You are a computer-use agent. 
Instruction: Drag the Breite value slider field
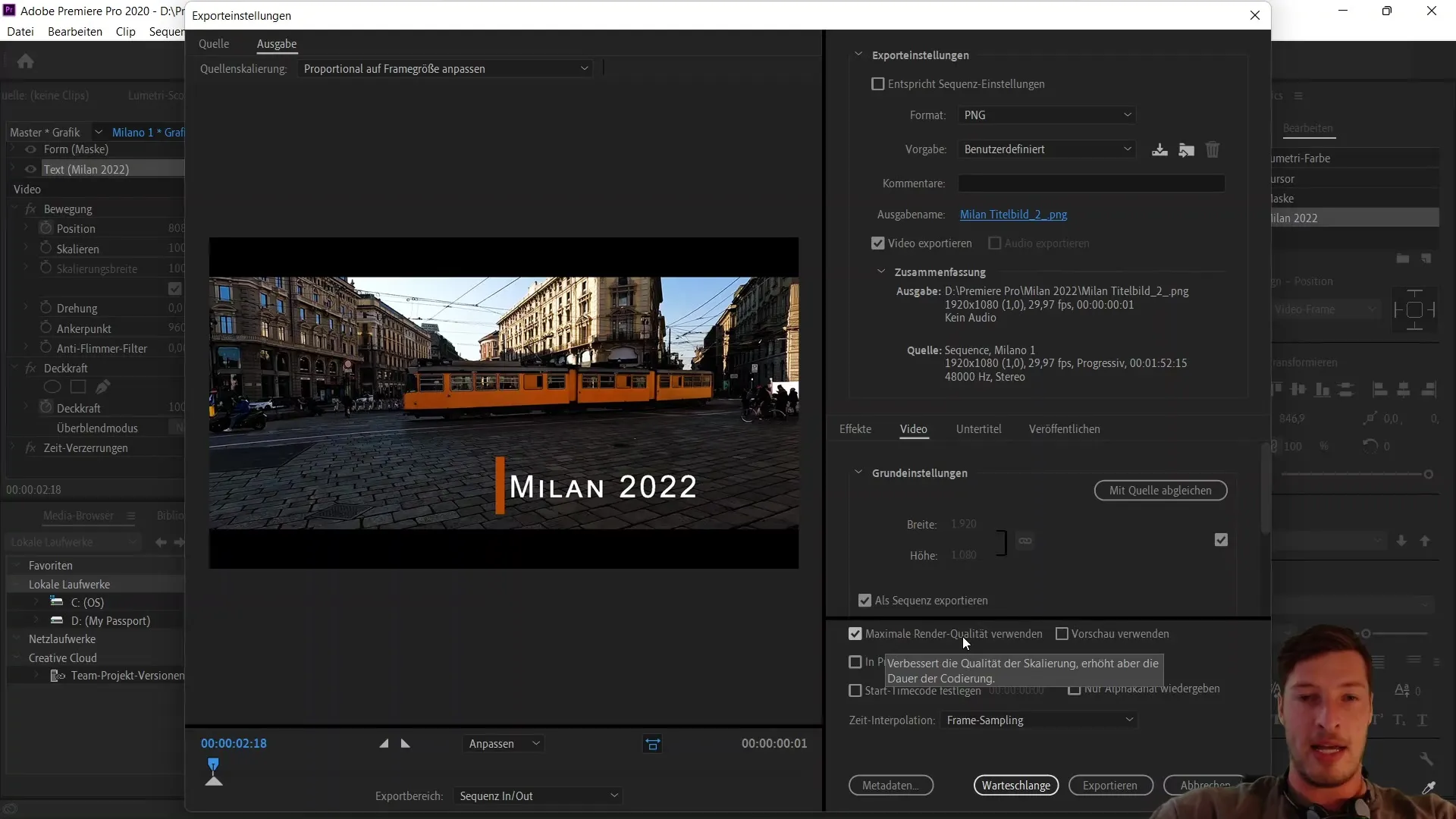coord(963,523)
